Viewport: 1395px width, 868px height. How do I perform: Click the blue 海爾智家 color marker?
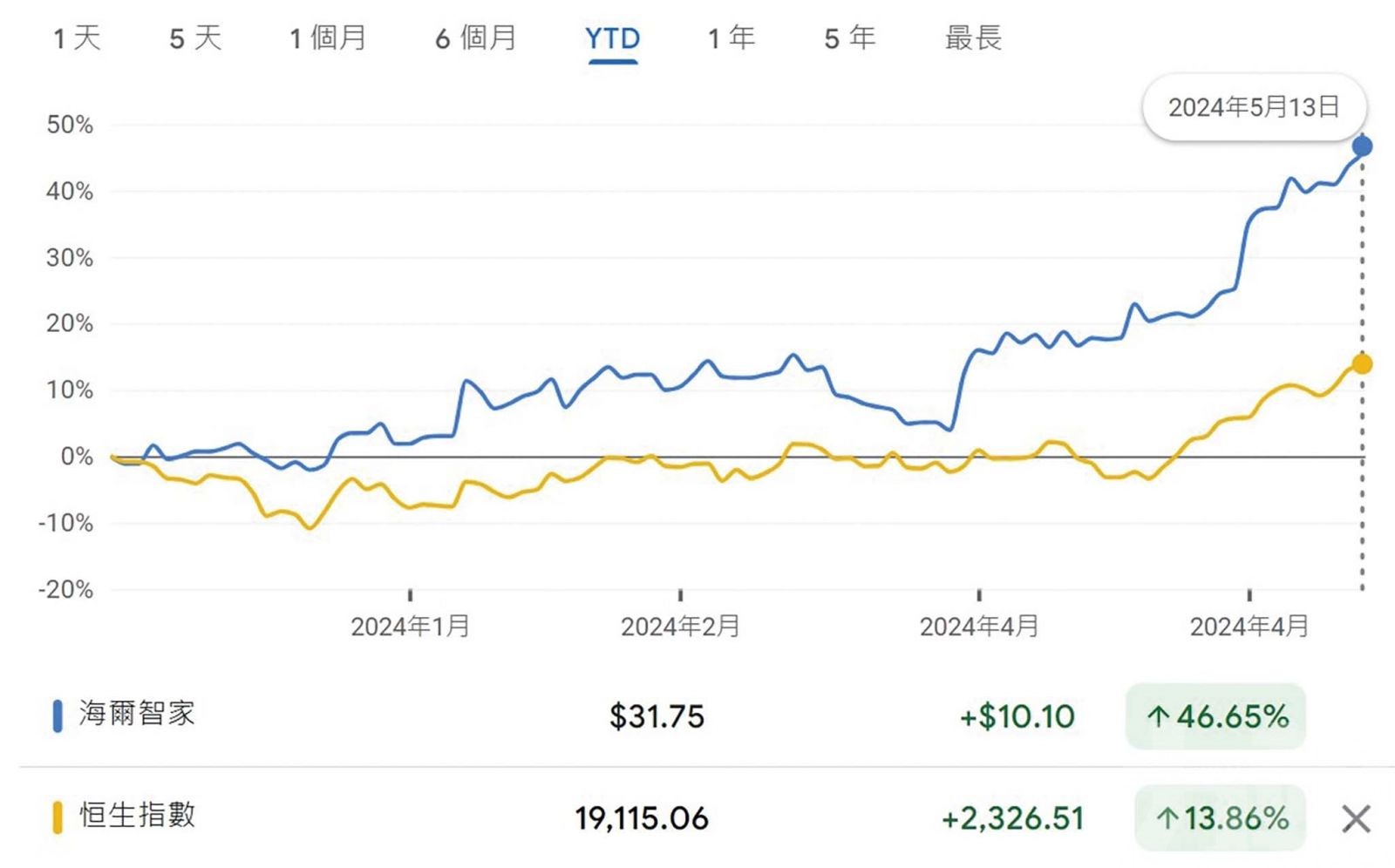click(58, 715)
